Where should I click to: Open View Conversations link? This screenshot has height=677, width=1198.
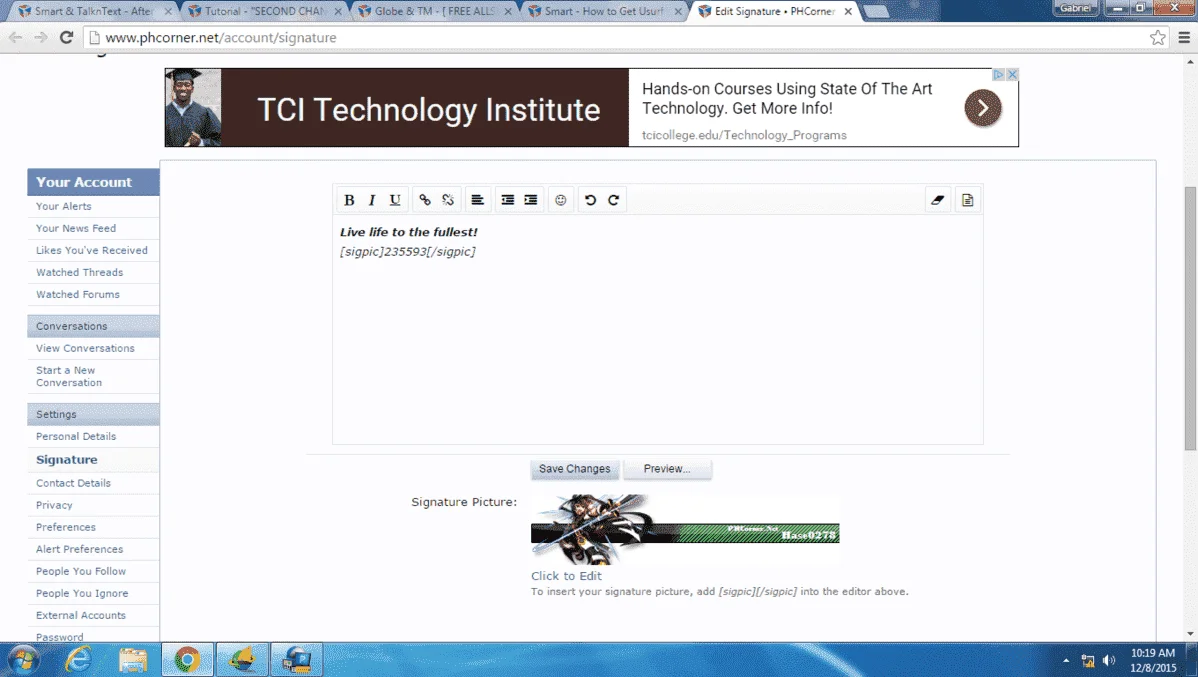pos(85,348)
